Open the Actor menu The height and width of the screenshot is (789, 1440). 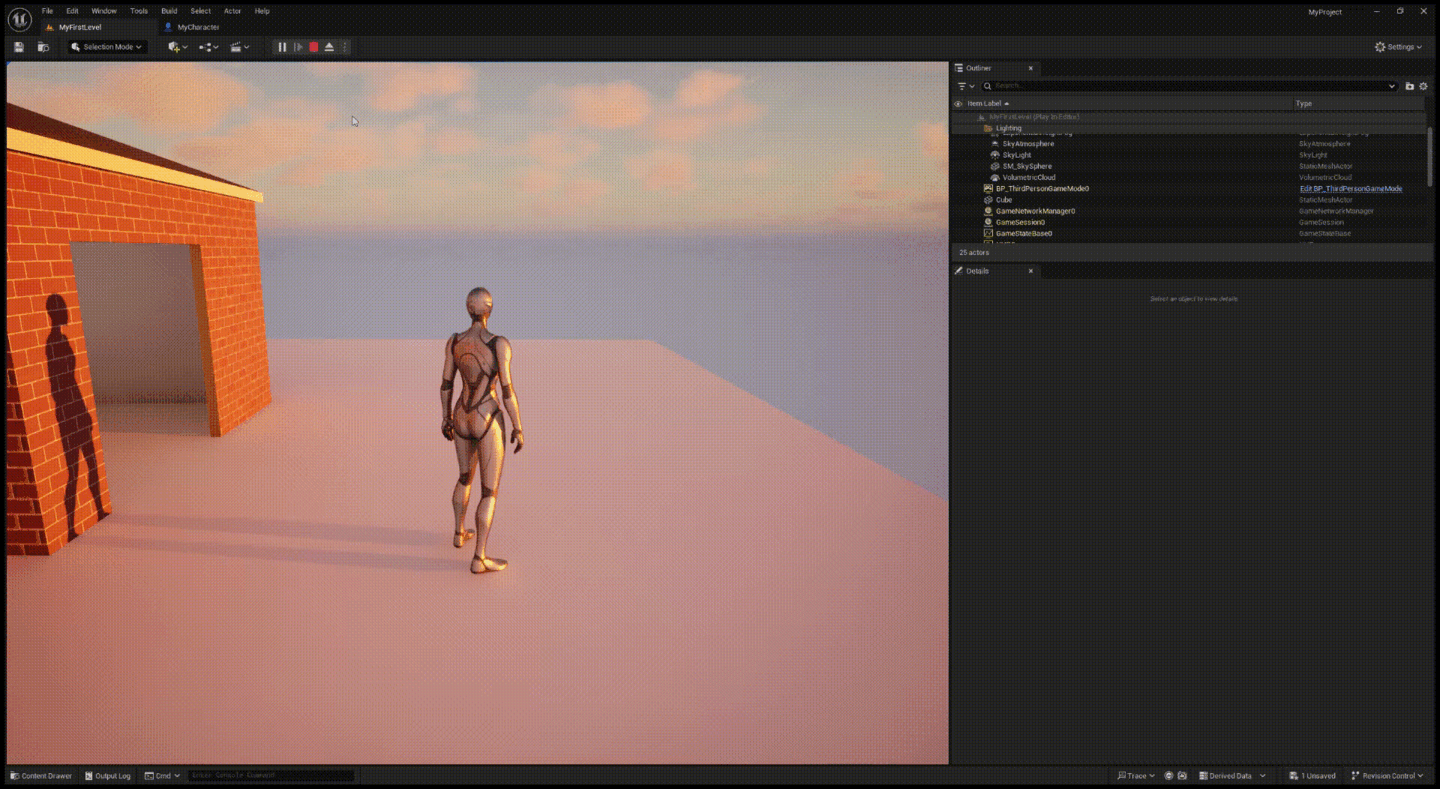pyautogui.click(x=233, y=11)
